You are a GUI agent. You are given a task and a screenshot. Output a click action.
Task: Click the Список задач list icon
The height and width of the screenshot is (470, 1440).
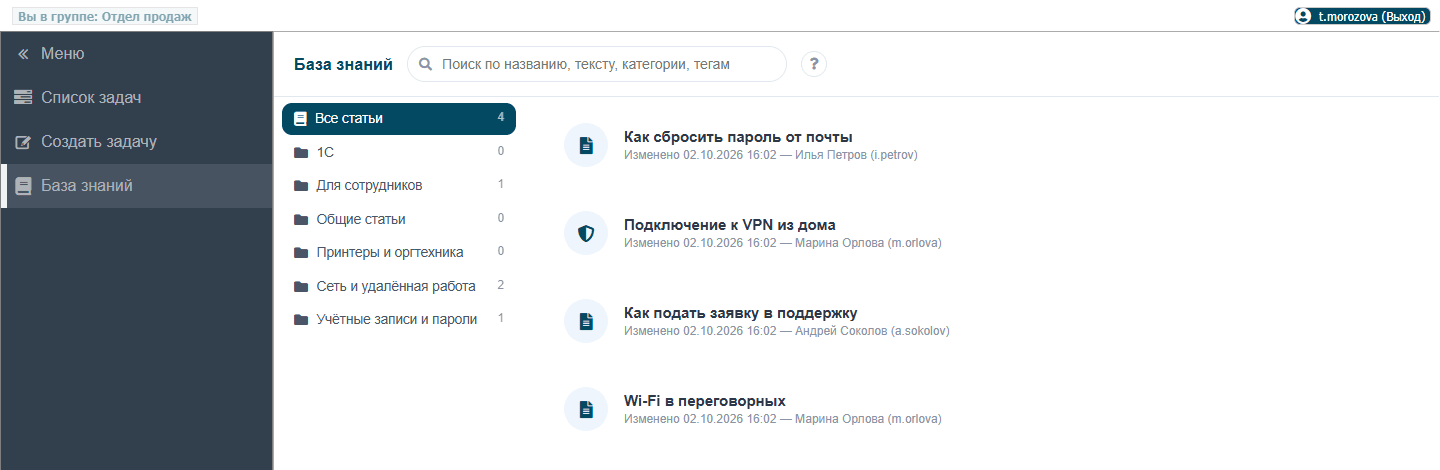pos(23,98)
